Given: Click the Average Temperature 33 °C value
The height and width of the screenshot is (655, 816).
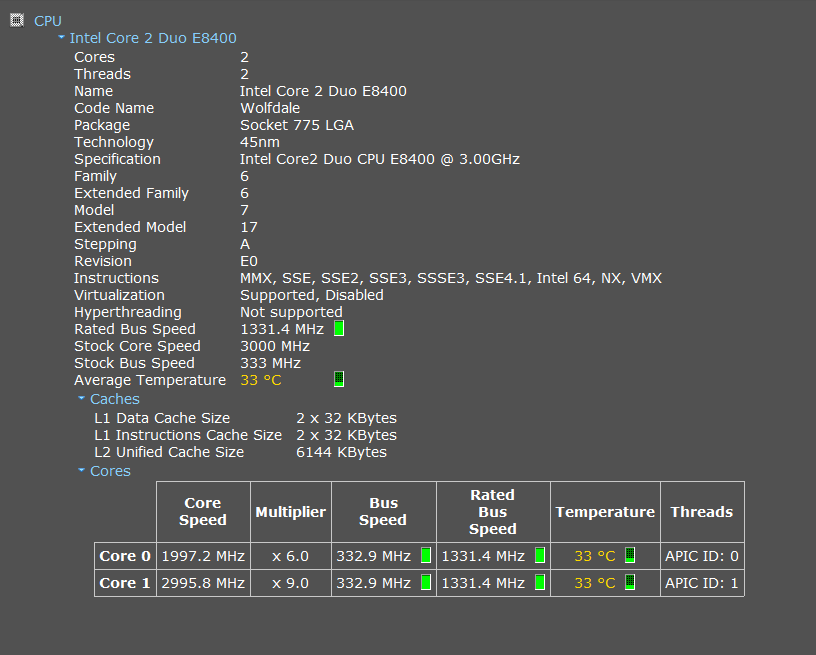Looking at the screenshot, I should [x=261, y=380].
